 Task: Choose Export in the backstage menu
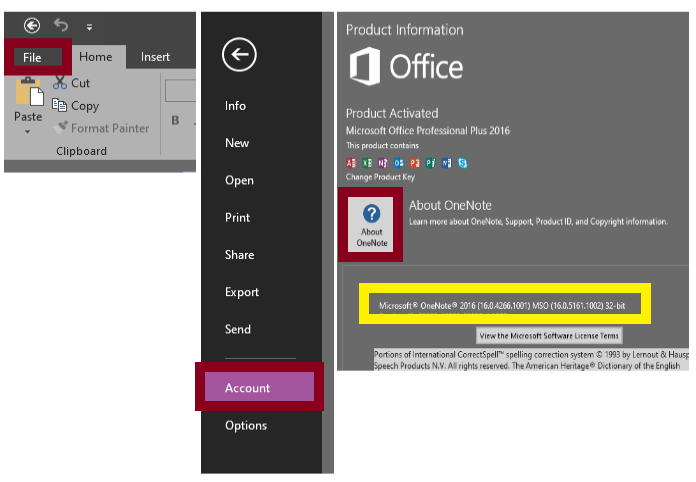tap(241, 292)
